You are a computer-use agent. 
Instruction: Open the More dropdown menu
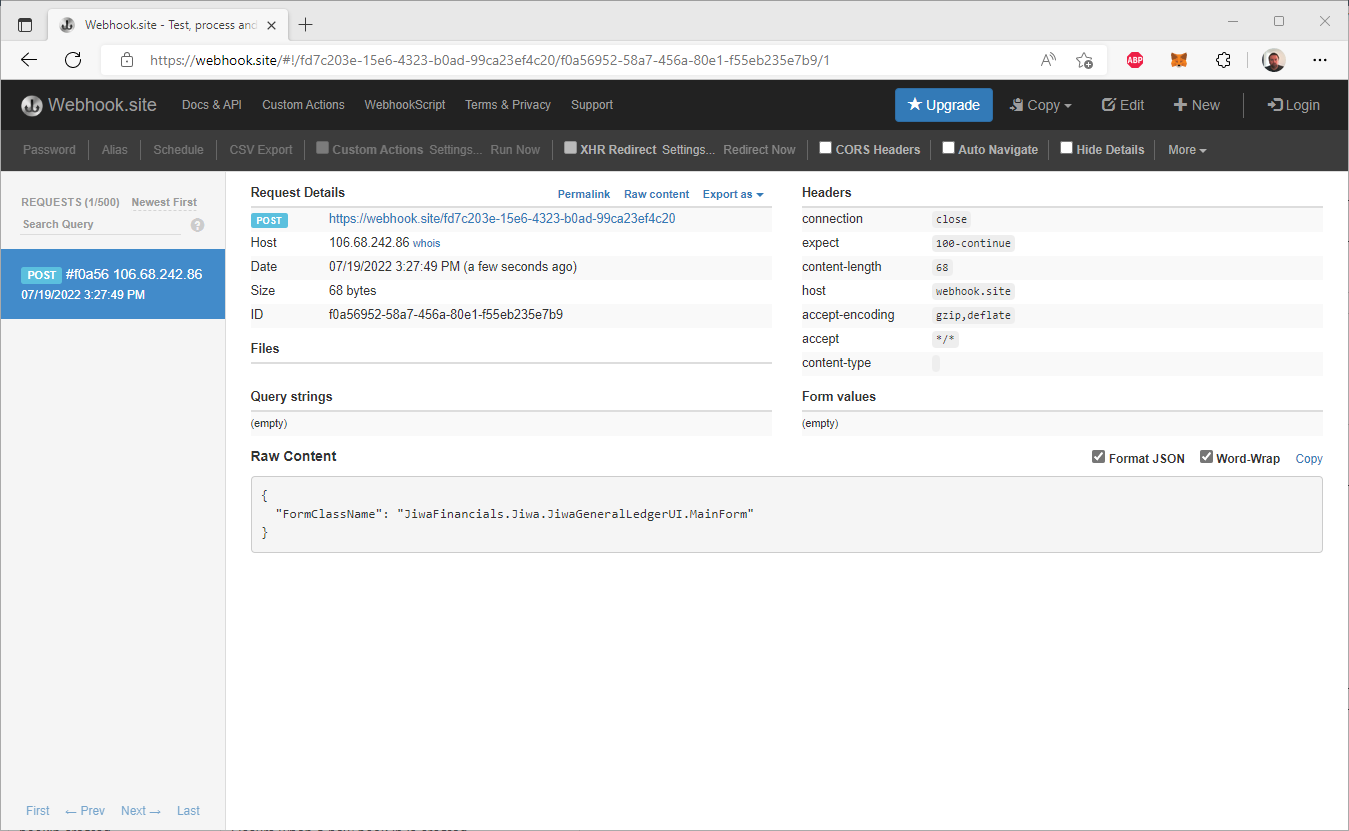pos(1187,150)
